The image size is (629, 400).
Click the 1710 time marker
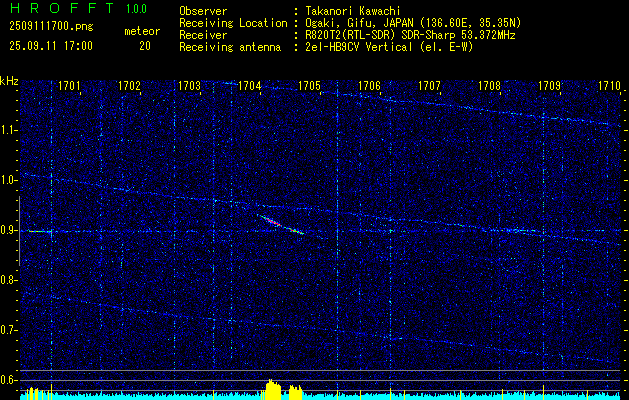click(x=609, y=86)
